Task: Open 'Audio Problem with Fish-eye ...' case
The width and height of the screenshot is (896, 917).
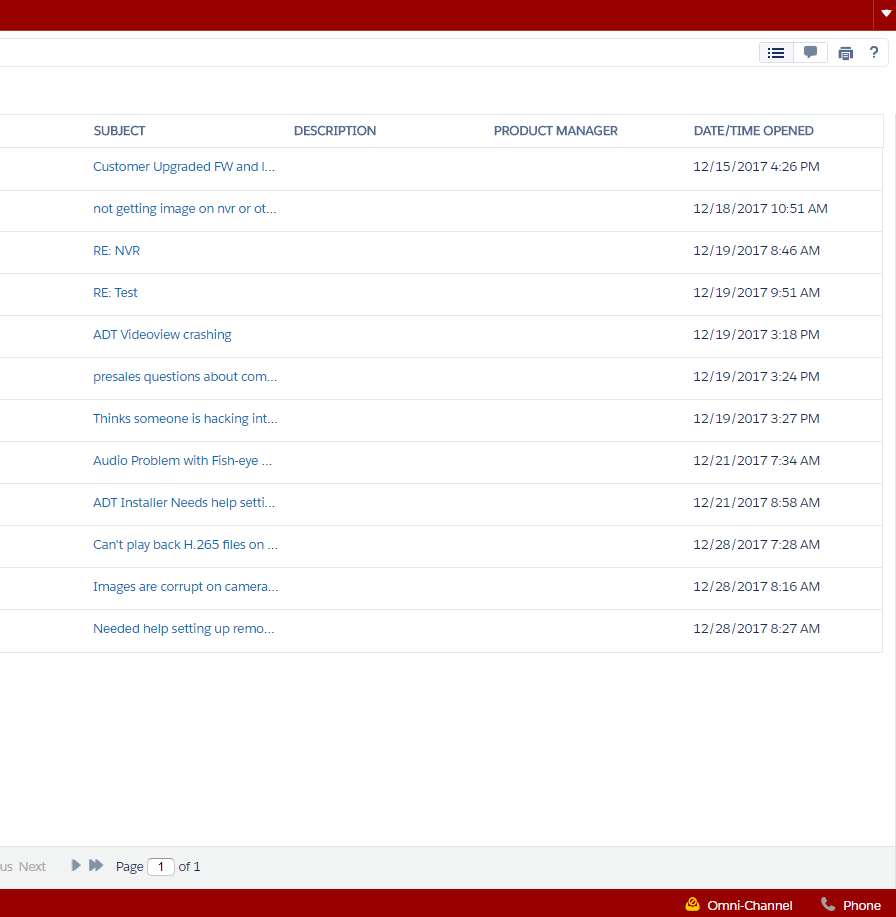Action: pyautogui.click(x=182, y=461)
